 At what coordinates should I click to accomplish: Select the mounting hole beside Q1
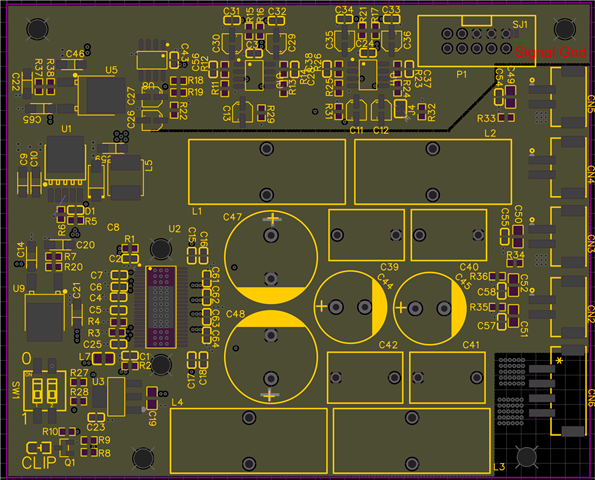point(143,458)
